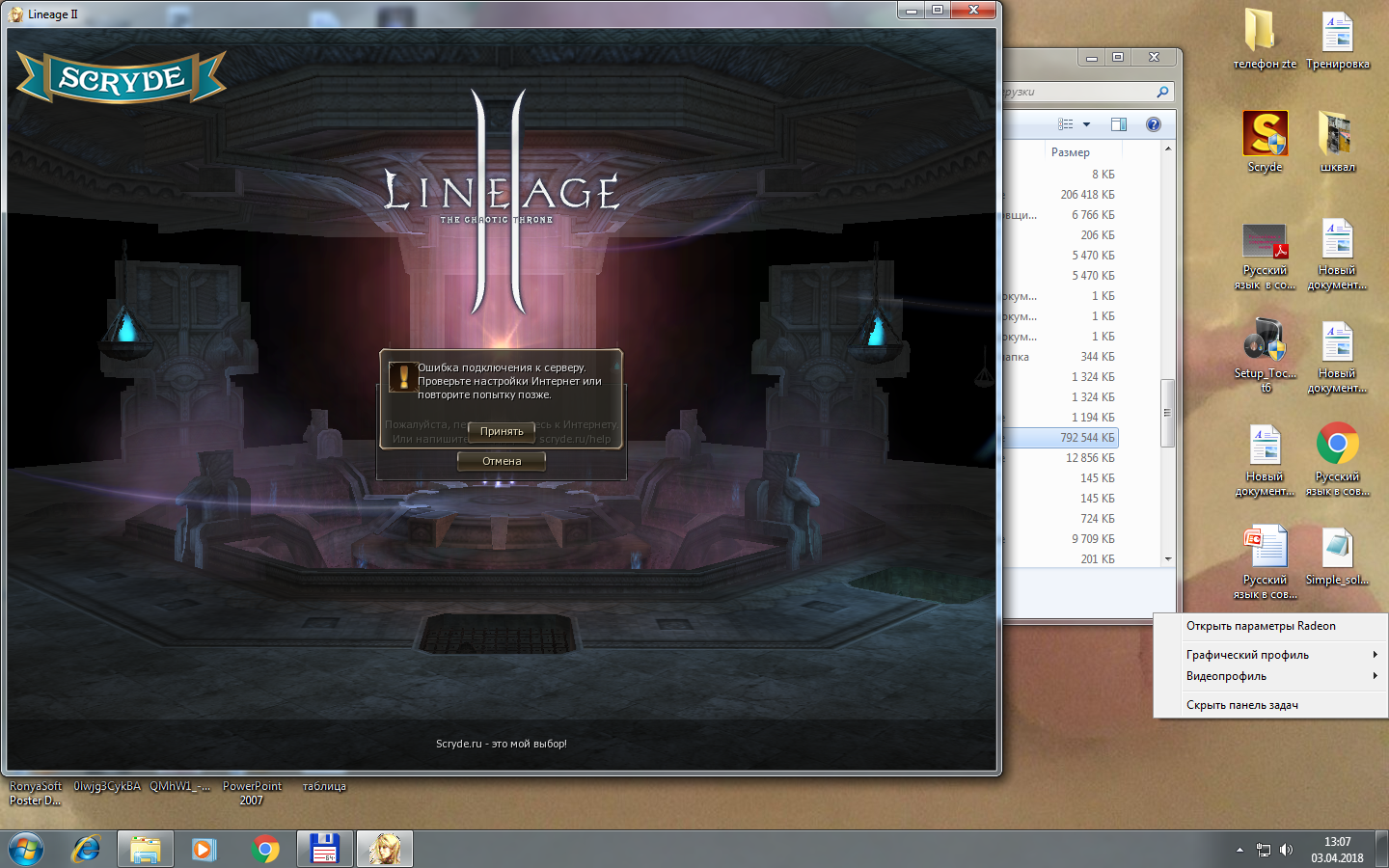The height and width of the screenshot is (868, 1389).
Task: Select Открыть параметры Radeon menu item
Action: tap(1261, 626)
